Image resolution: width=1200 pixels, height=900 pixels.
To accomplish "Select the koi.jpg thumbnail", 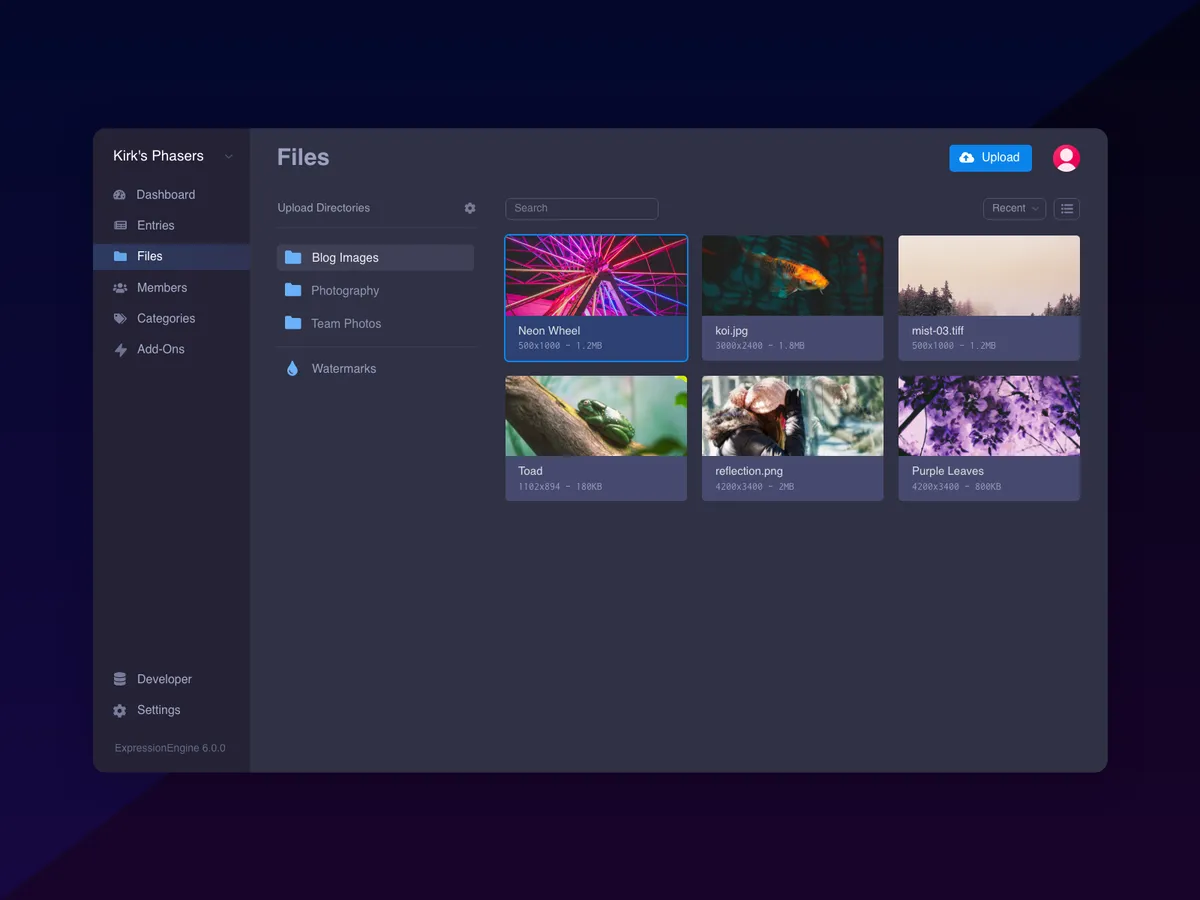I will pyautogui.click(x=792, y=273).
